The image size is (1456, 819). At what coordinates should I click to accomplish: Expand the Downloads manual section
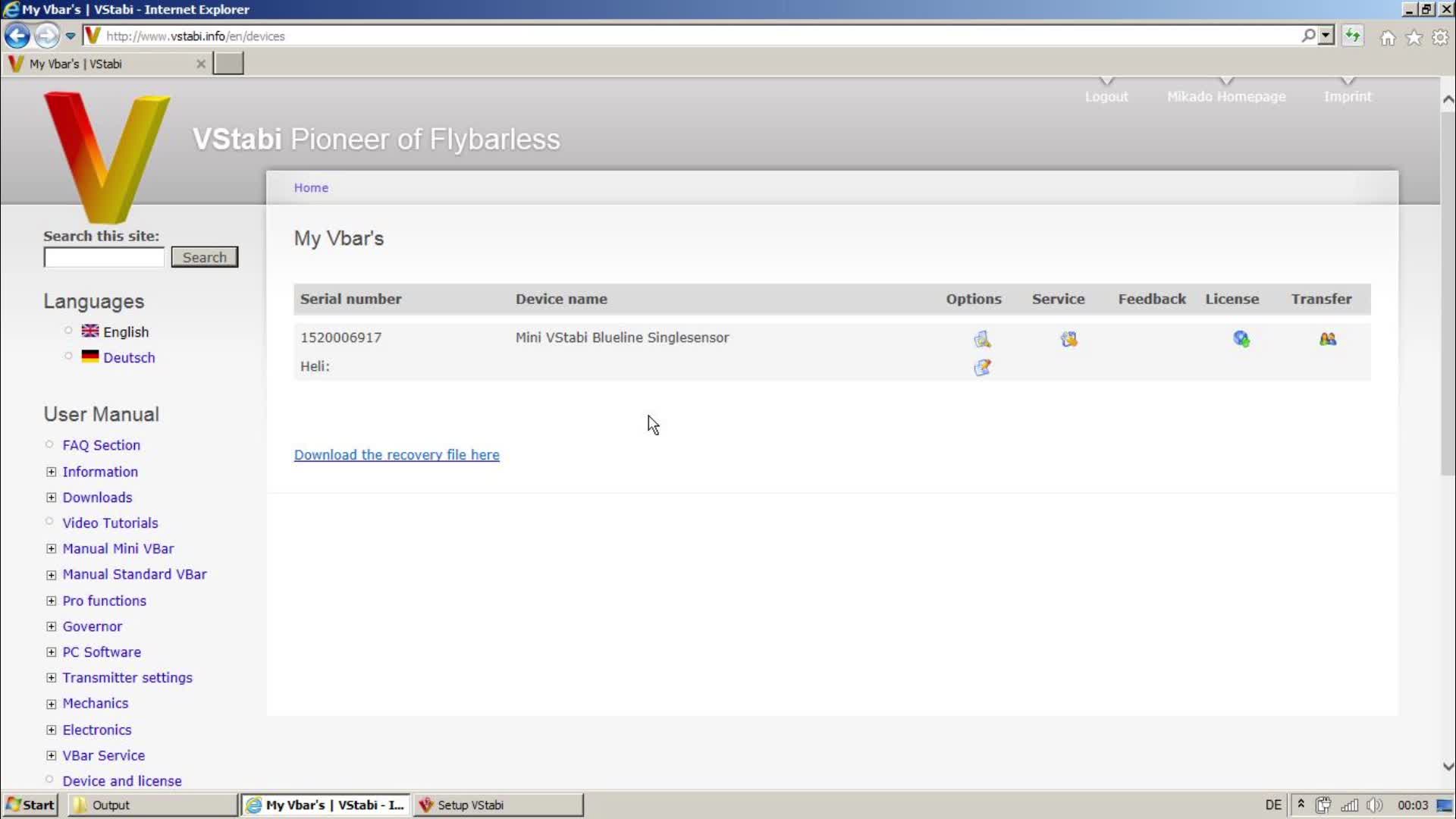[51, 497]
